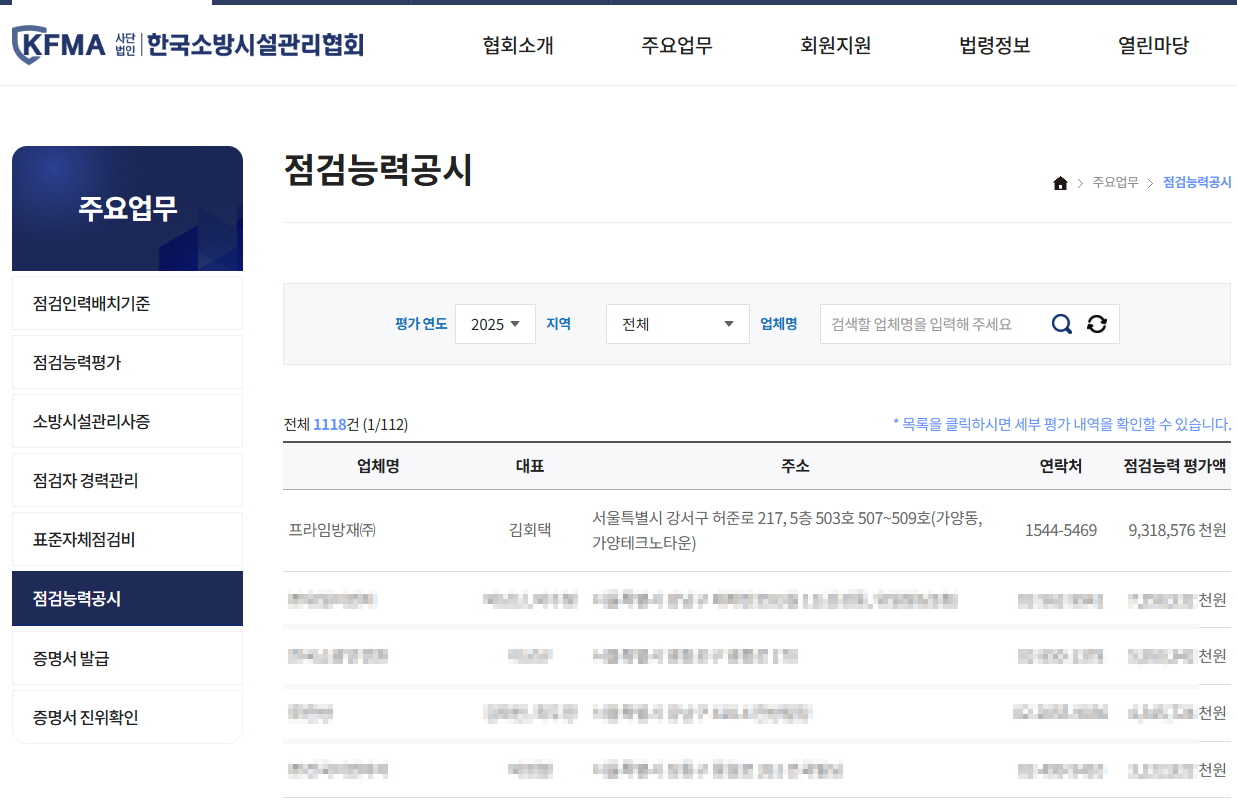The height and width of the screenshot is (807, 1237).
Task: Click the KFMA logo in header
Action: point(187,44)
